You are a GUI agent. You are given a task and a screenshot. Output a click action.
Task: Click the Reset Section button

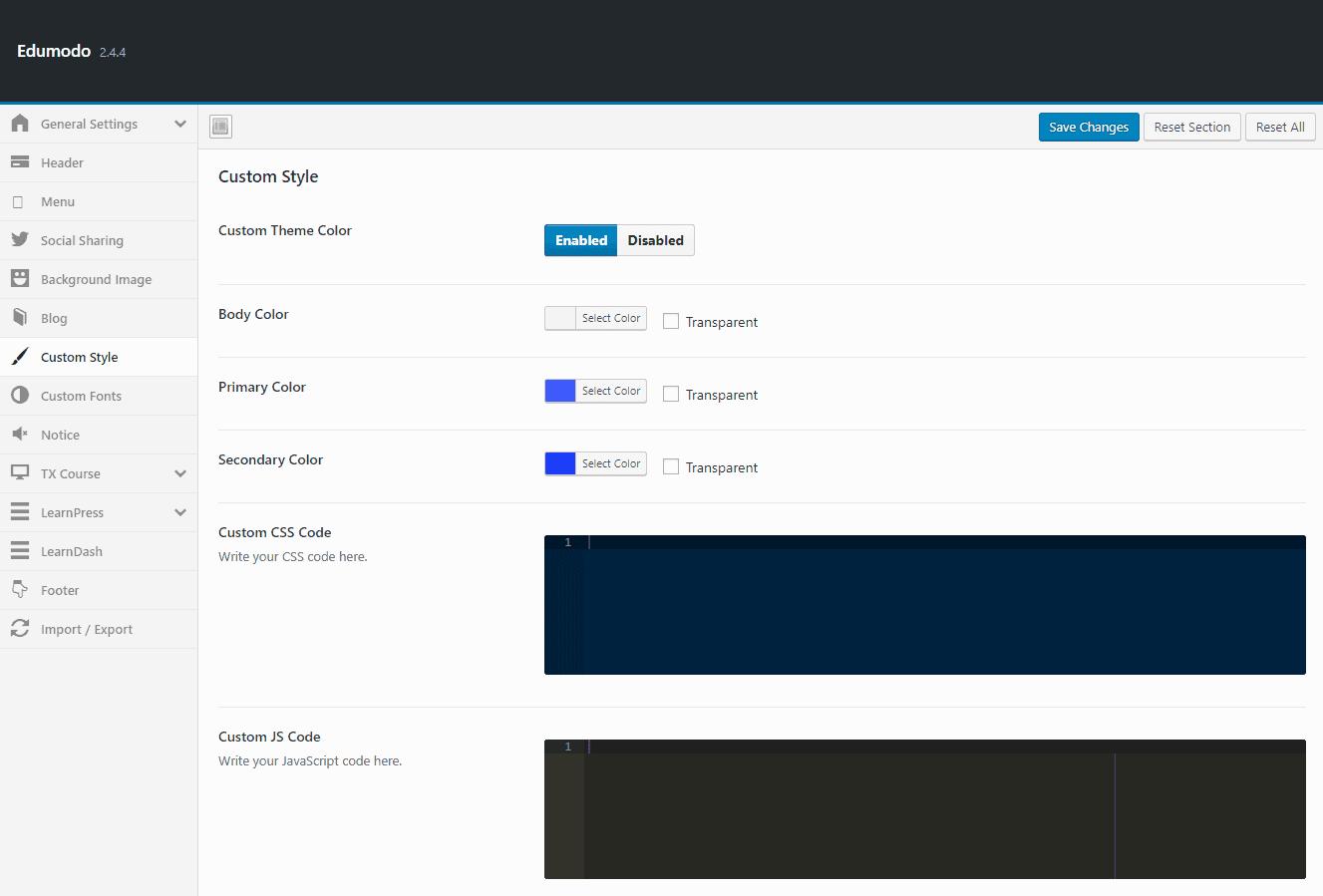(x=1191, y=127)
